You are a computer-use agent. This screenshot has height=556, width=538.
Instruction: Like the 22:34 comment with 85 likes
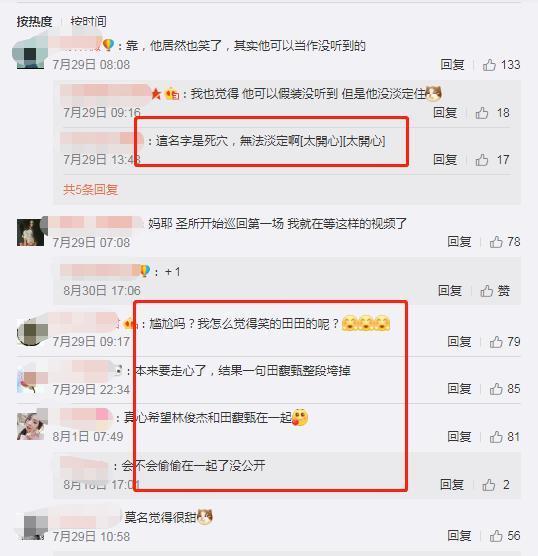click(x=496, y=389)
